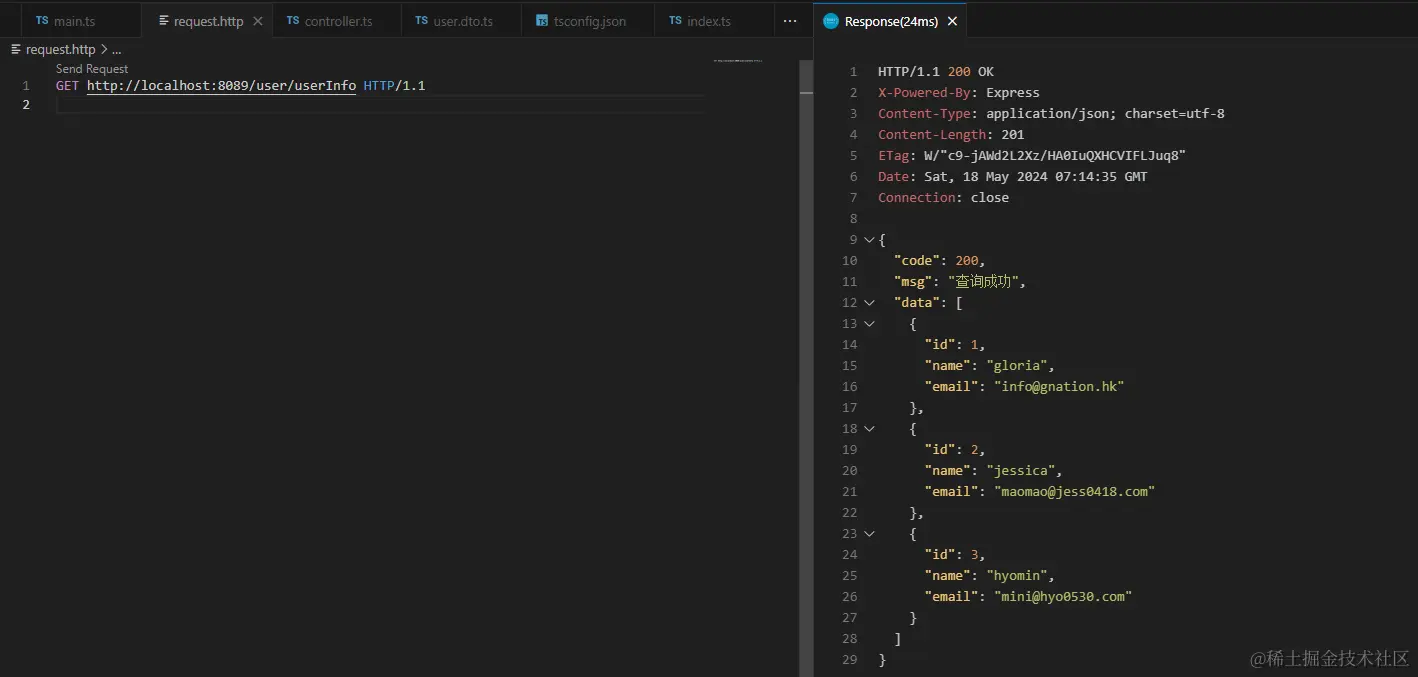The width and height of the screenshot is (1418, 677).
Task: Click the HTTP/1.1 protocol text in the request
Action: pyautogui.click(x=394, y=86)
